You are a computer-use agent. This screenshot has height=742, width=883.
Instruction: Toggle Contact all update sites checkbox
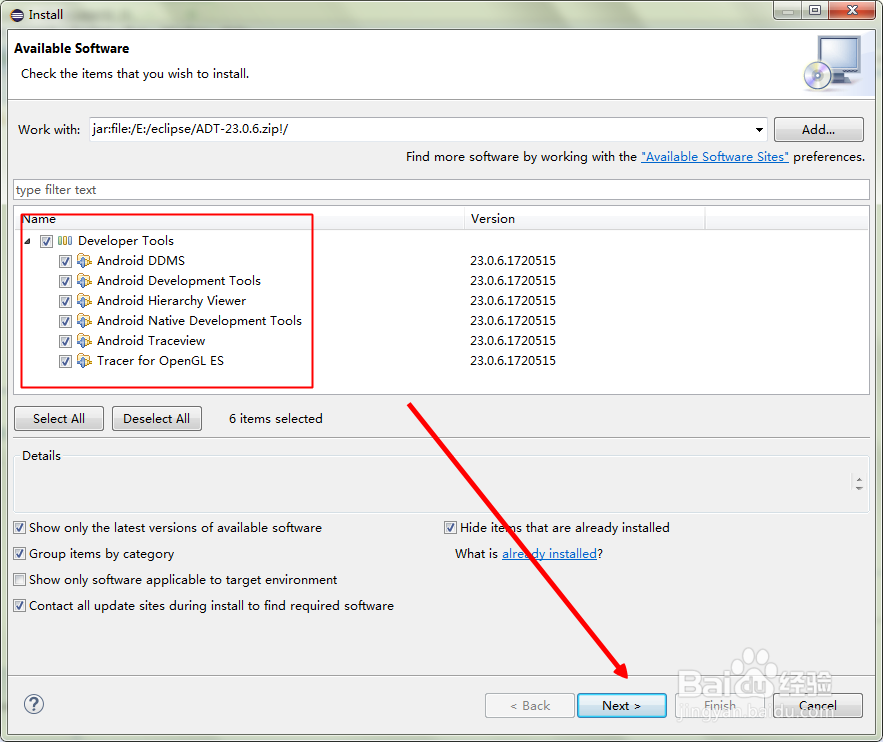click(x=20, y=606)
